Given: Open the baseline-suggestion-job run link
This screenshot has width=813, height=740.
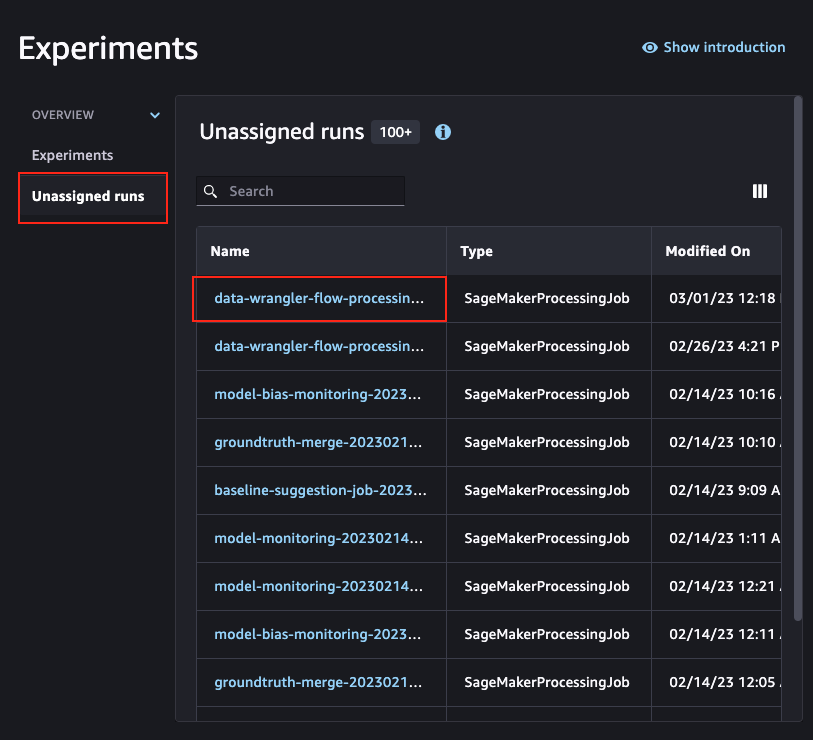Looking at the screenshot, I should tap(320, 490).
